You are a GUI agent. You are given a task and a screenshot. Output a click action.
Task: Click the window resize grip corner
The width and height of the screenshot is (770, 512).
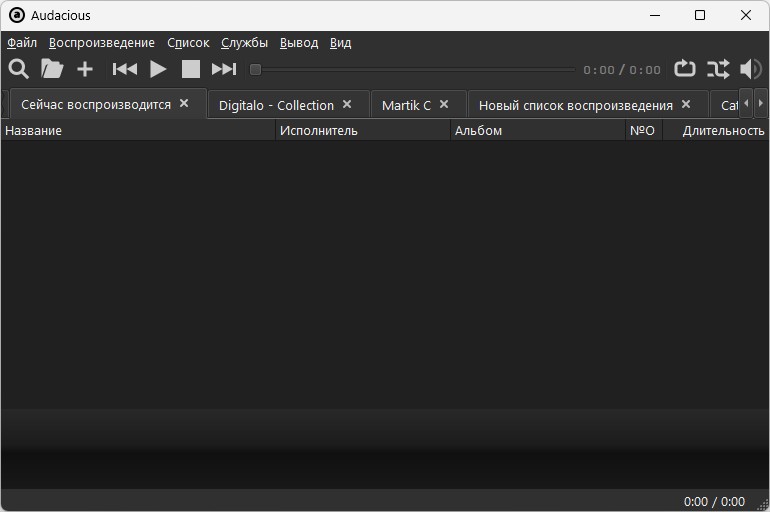(x=764, y=505)
